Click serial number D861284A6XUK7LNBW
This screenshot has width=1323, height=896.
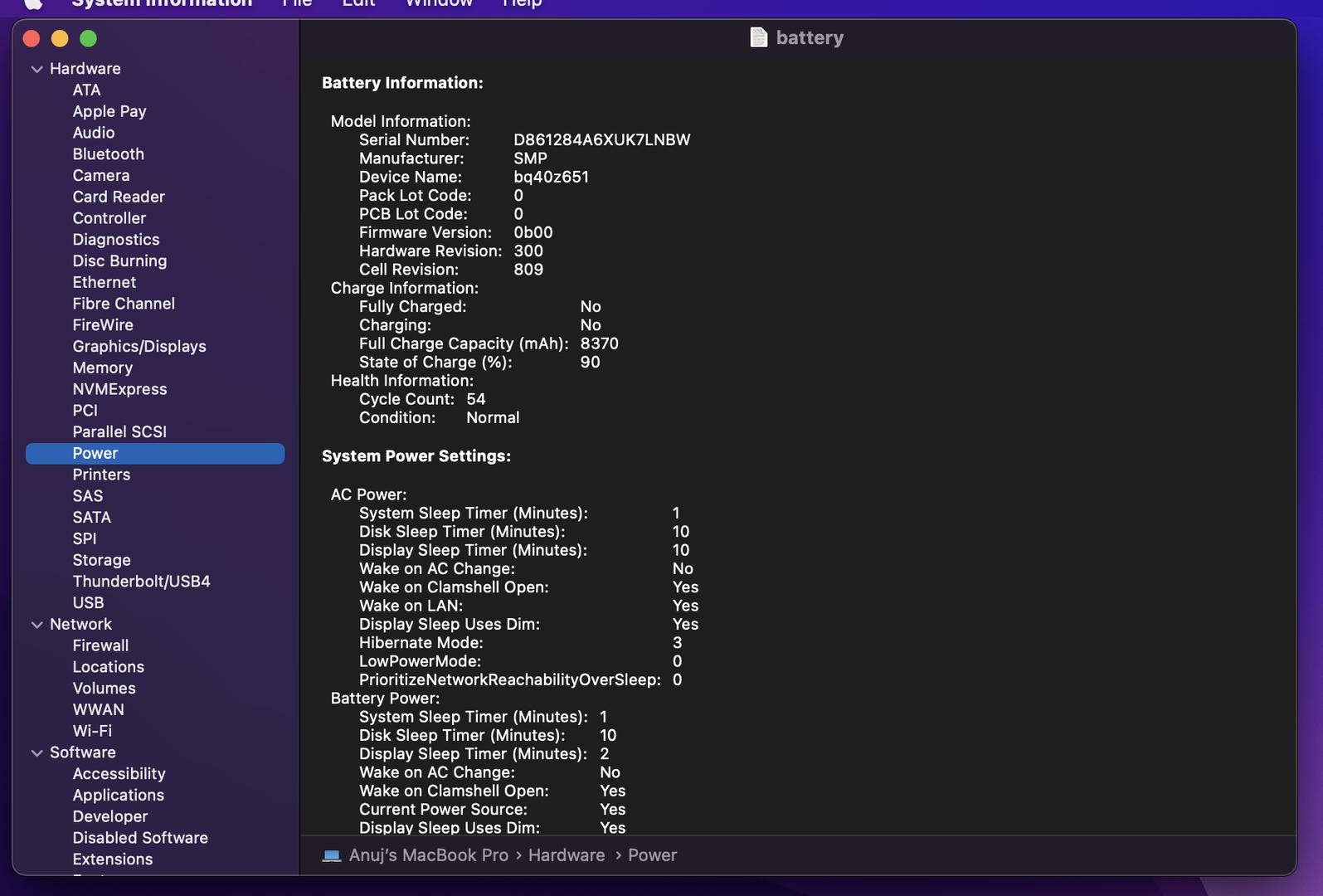601,140
